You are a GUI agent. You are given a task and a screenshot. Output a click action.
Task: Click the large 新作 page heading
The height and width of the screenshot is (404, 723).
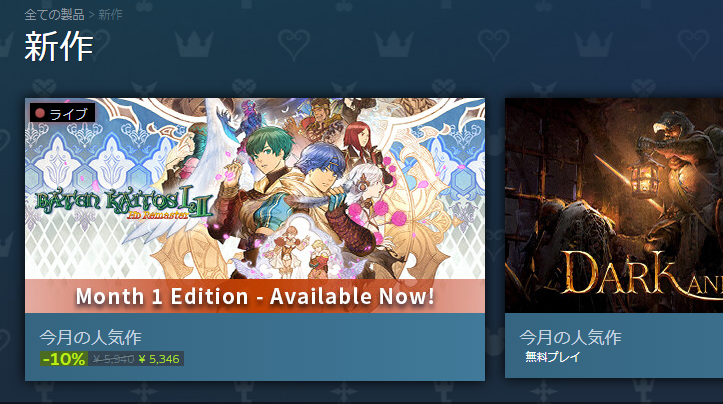pos(59,46)
